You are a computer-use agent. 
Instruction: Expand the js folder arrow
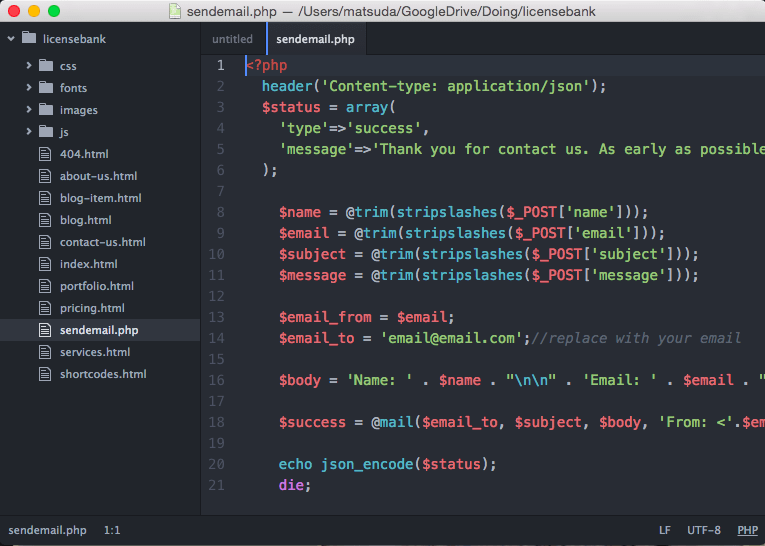point(29,132)
